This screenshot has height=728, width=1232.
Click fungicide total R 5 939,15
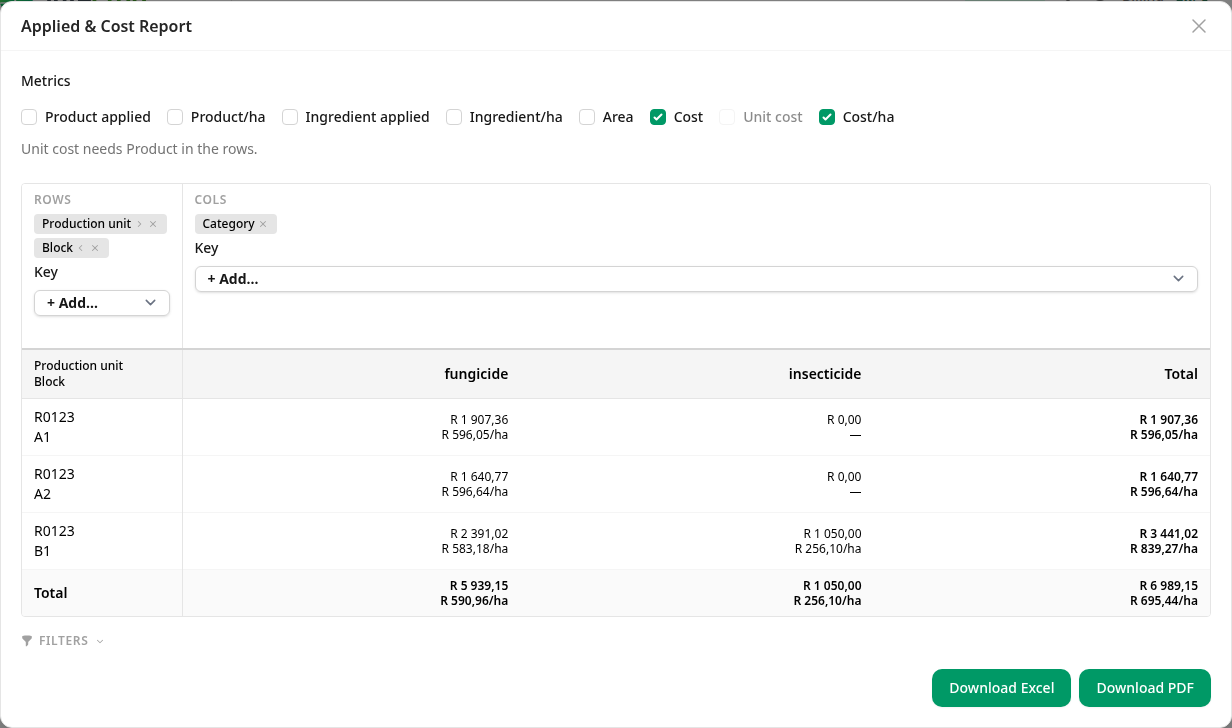(x=479, y=586)
